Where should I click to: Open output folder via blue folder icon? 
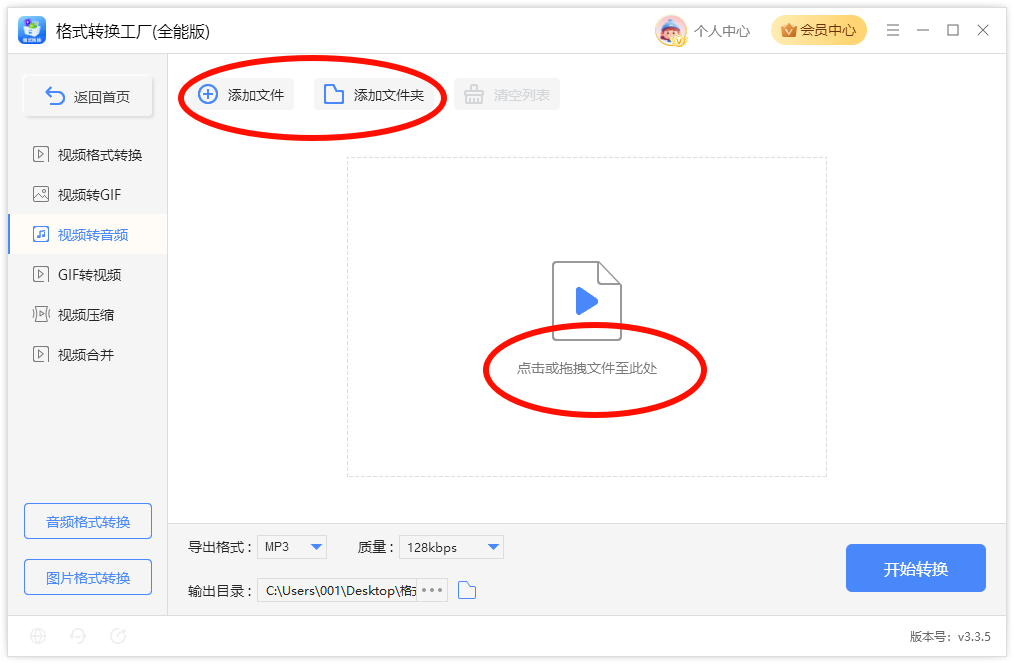467,590
